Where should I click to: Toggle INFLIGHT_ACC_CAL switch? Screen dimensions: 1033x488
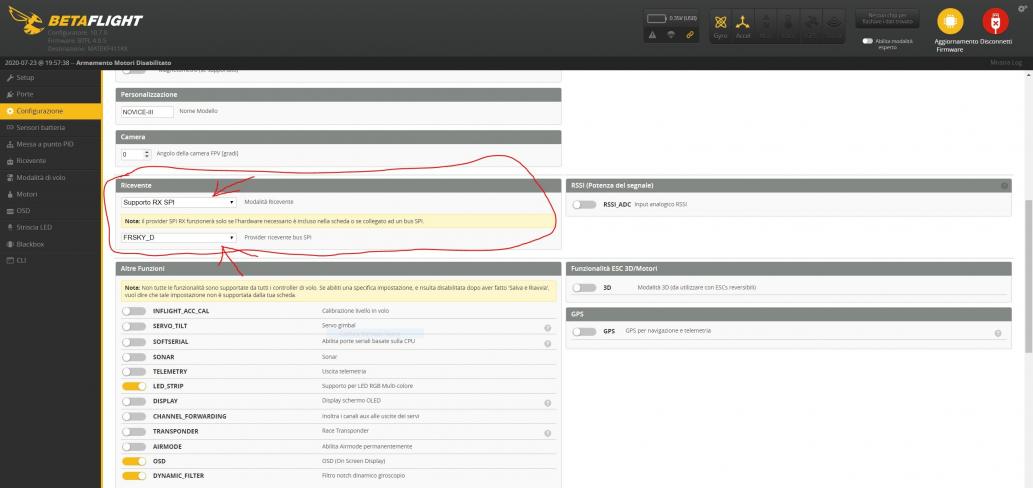coord(134,311)
